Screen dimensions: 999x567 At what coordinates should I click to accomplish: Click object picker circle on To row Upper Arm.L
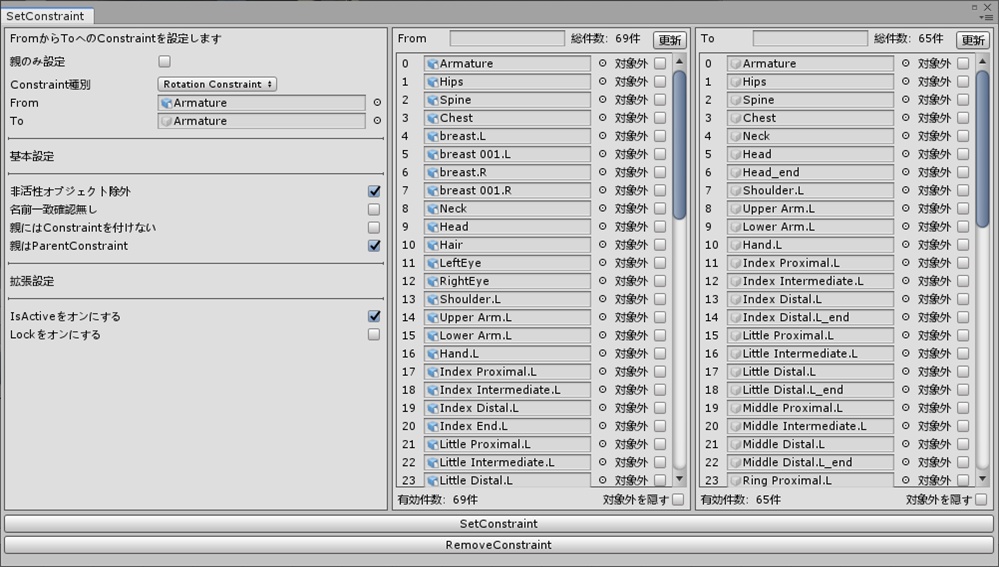906,208
